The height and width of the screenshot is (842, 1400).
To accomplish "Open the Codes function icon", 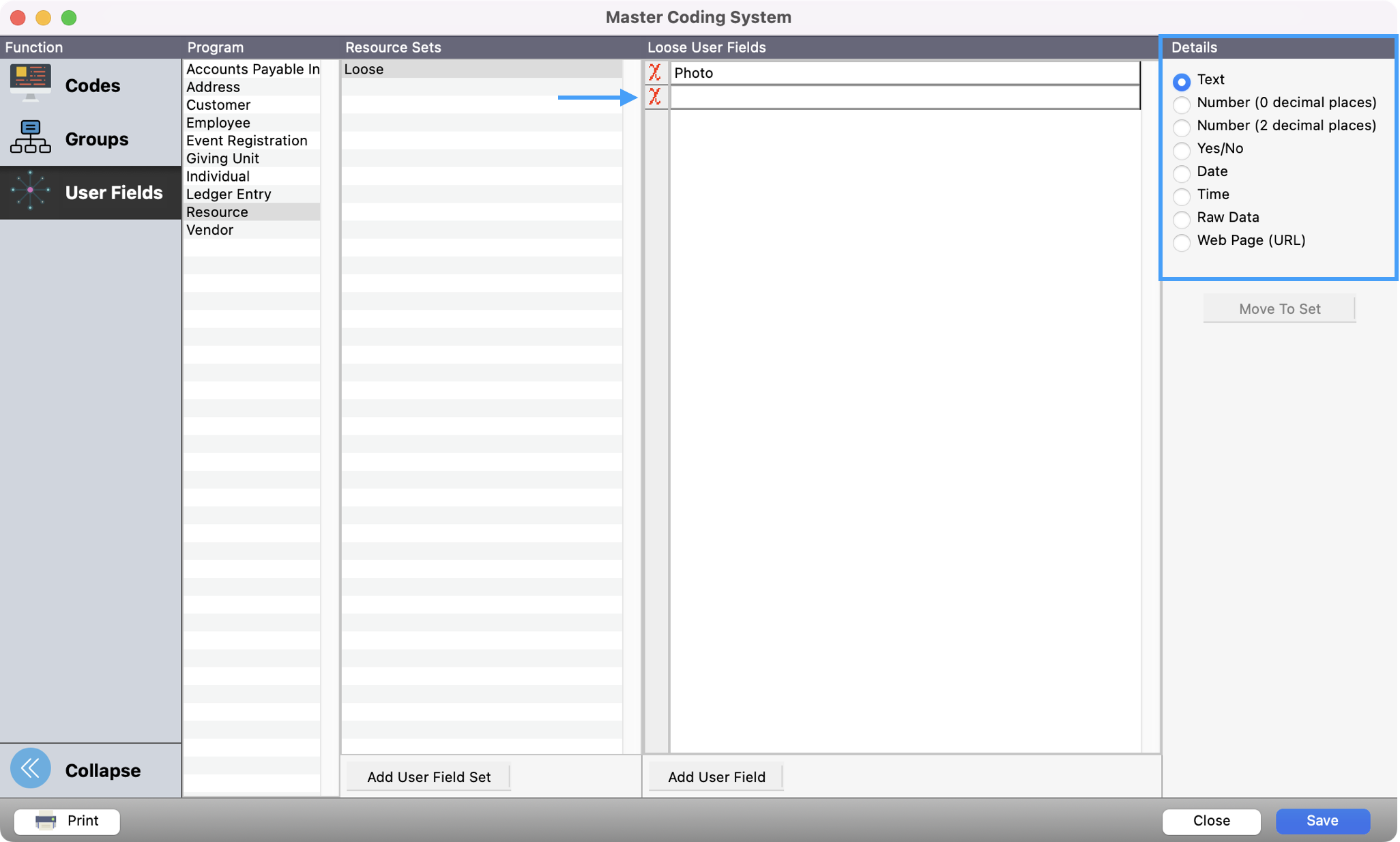I will pyautogui.click(x=31, y=83).
